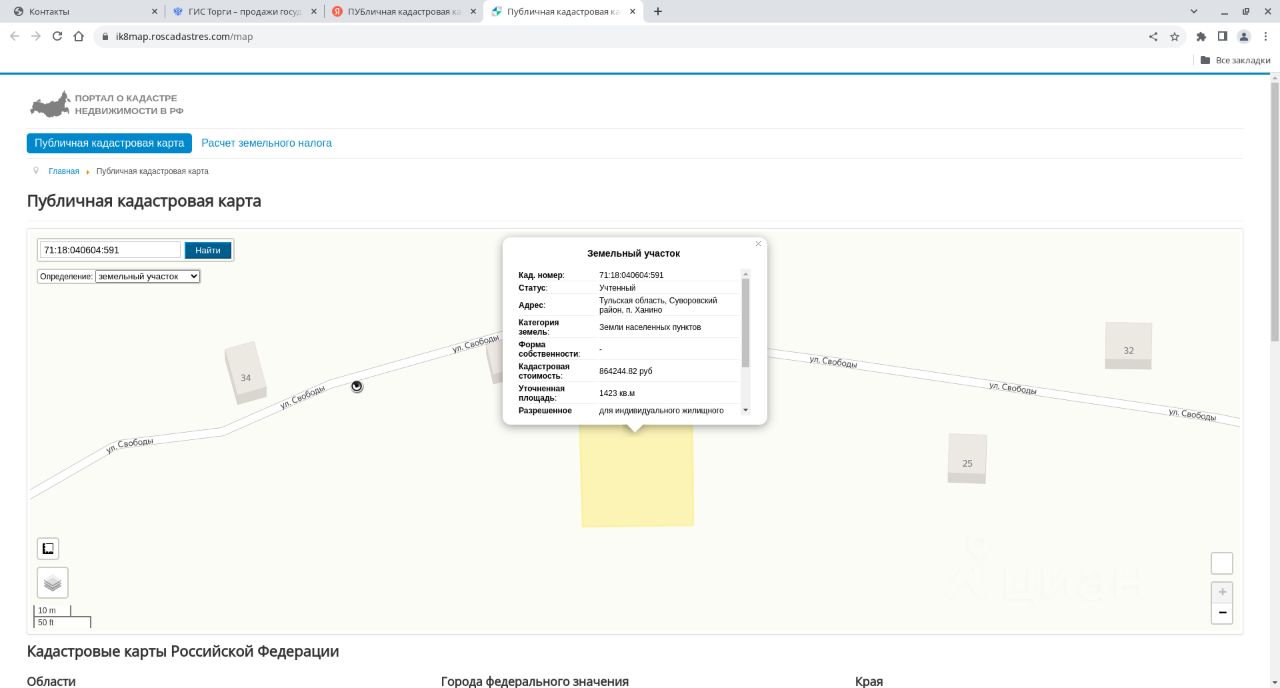Bookmark this page with star icon
Screen dimensions: 1280x688
pos(1175,37)
